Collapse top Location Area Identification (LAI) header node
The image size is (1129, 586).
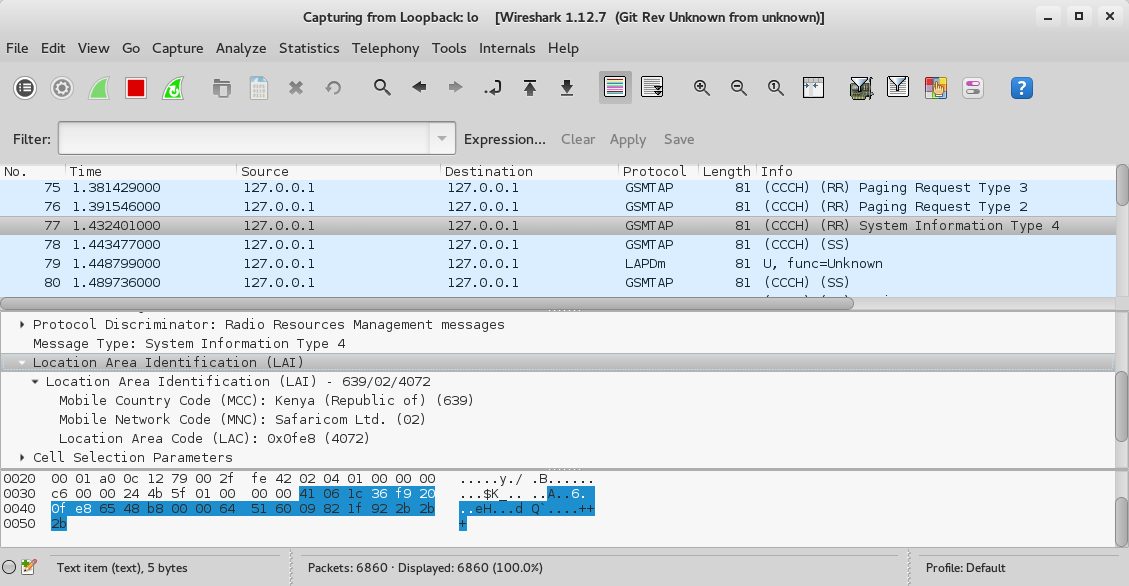[x=22, y=363]
